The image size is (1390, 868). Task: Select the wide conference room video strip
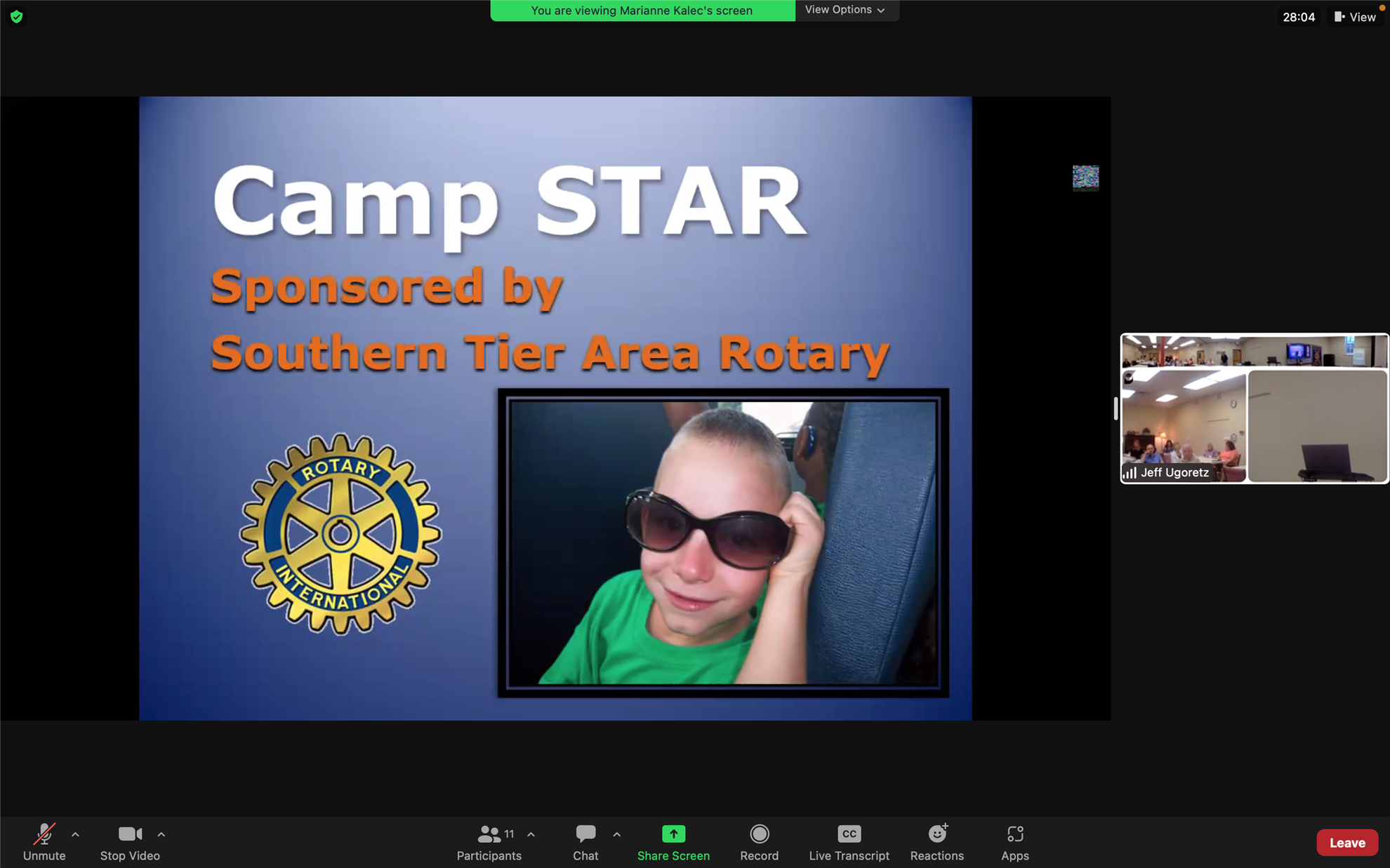1255,351
